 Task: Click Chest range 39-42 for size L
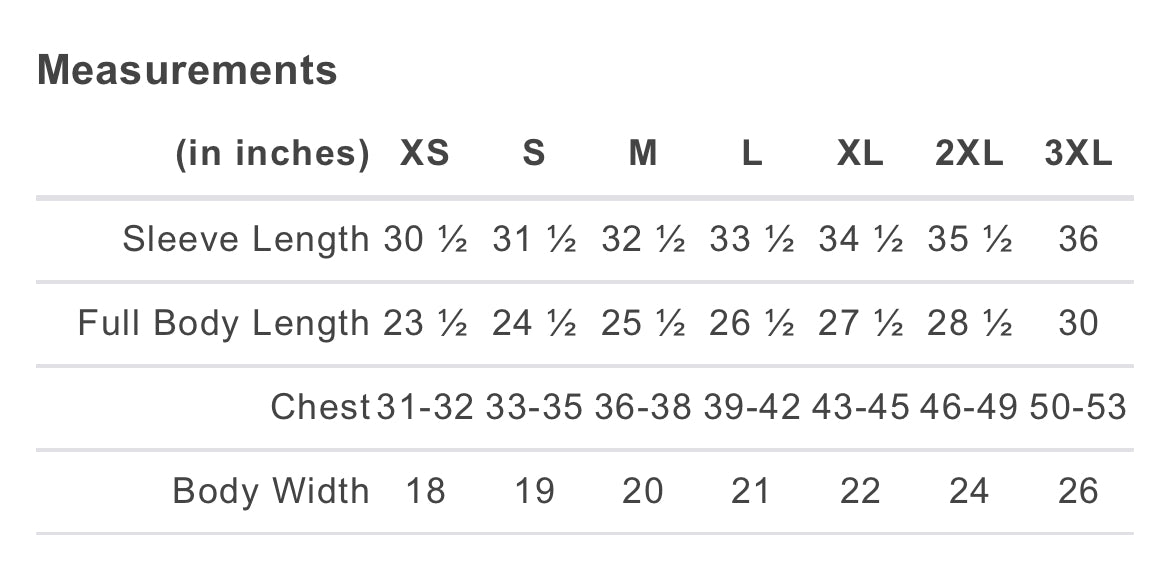pyautogui.click(x=752, y=408)
